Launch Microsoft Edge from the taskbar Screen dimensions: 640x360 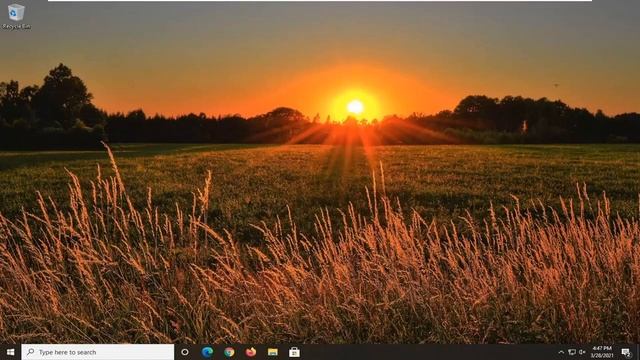207,352
